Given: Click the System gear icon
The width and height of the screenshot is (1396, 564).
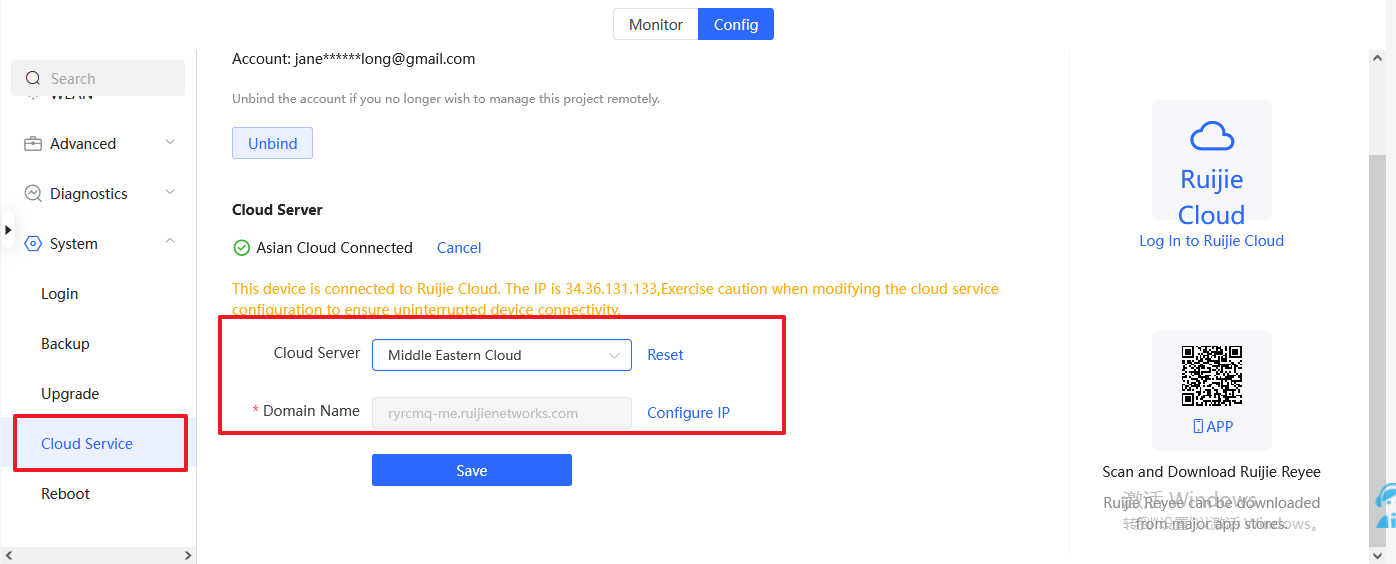Looking at the screenshot, I should point(33,244).
